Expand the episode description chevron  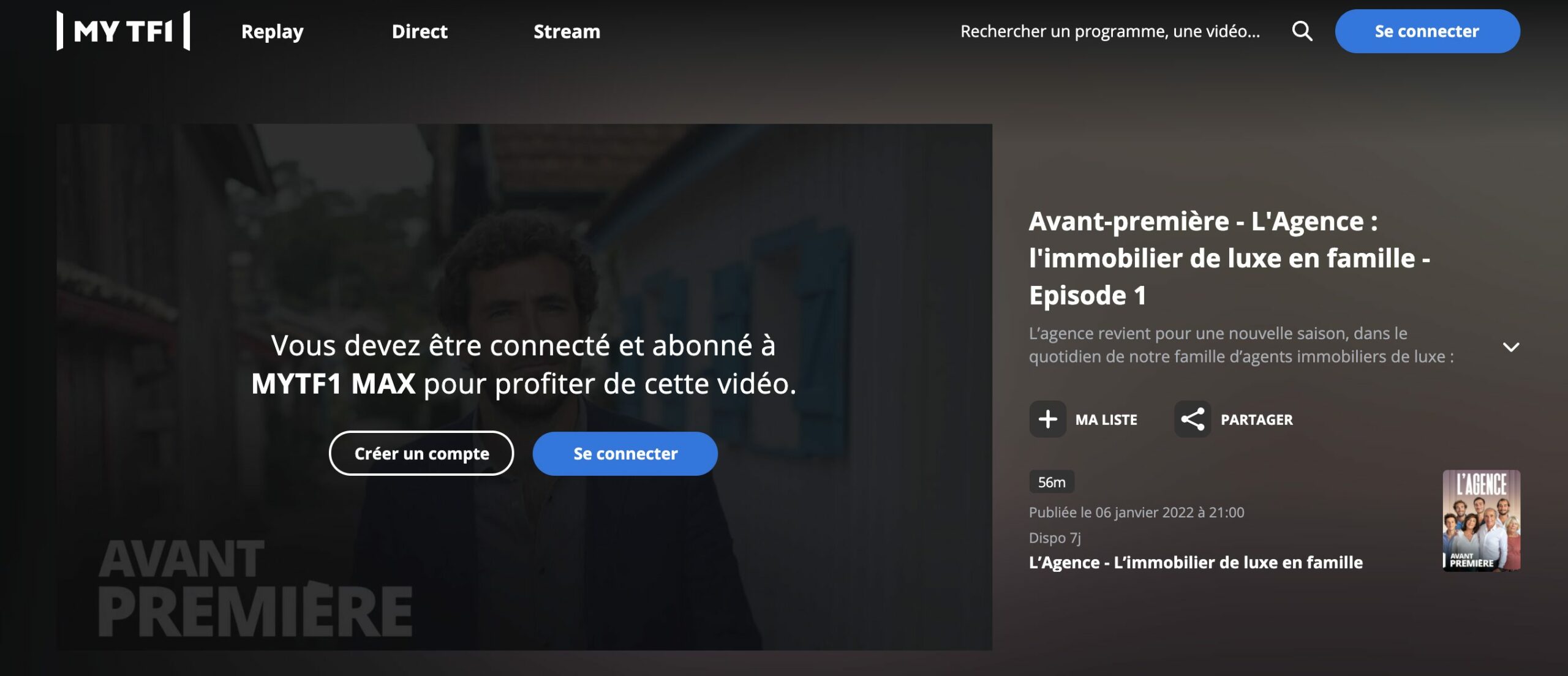click(x=1511, y=347)
